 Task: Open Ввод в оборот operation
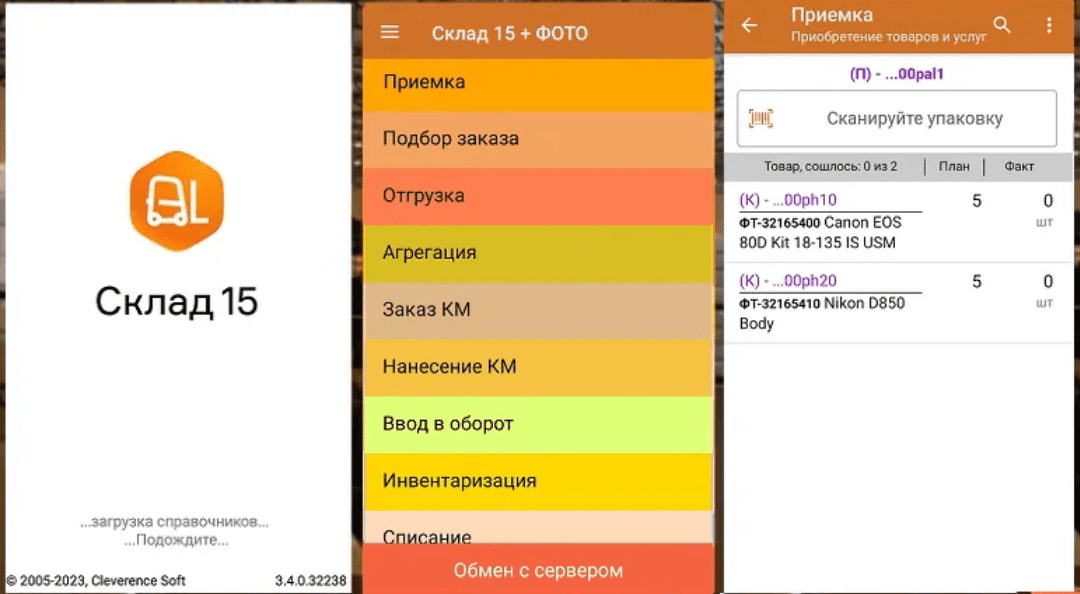pyautogui.click(x=538, y=424)
